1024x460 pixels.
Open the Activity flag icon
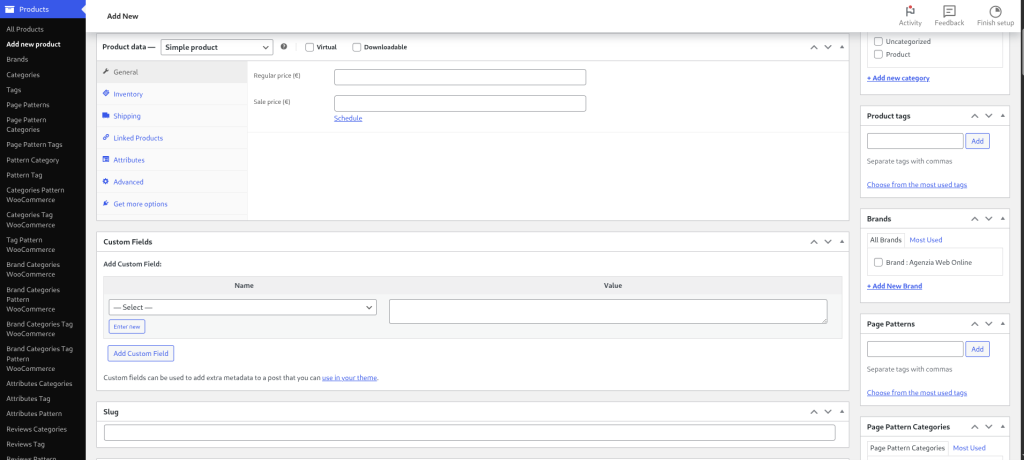coord(910,12)
